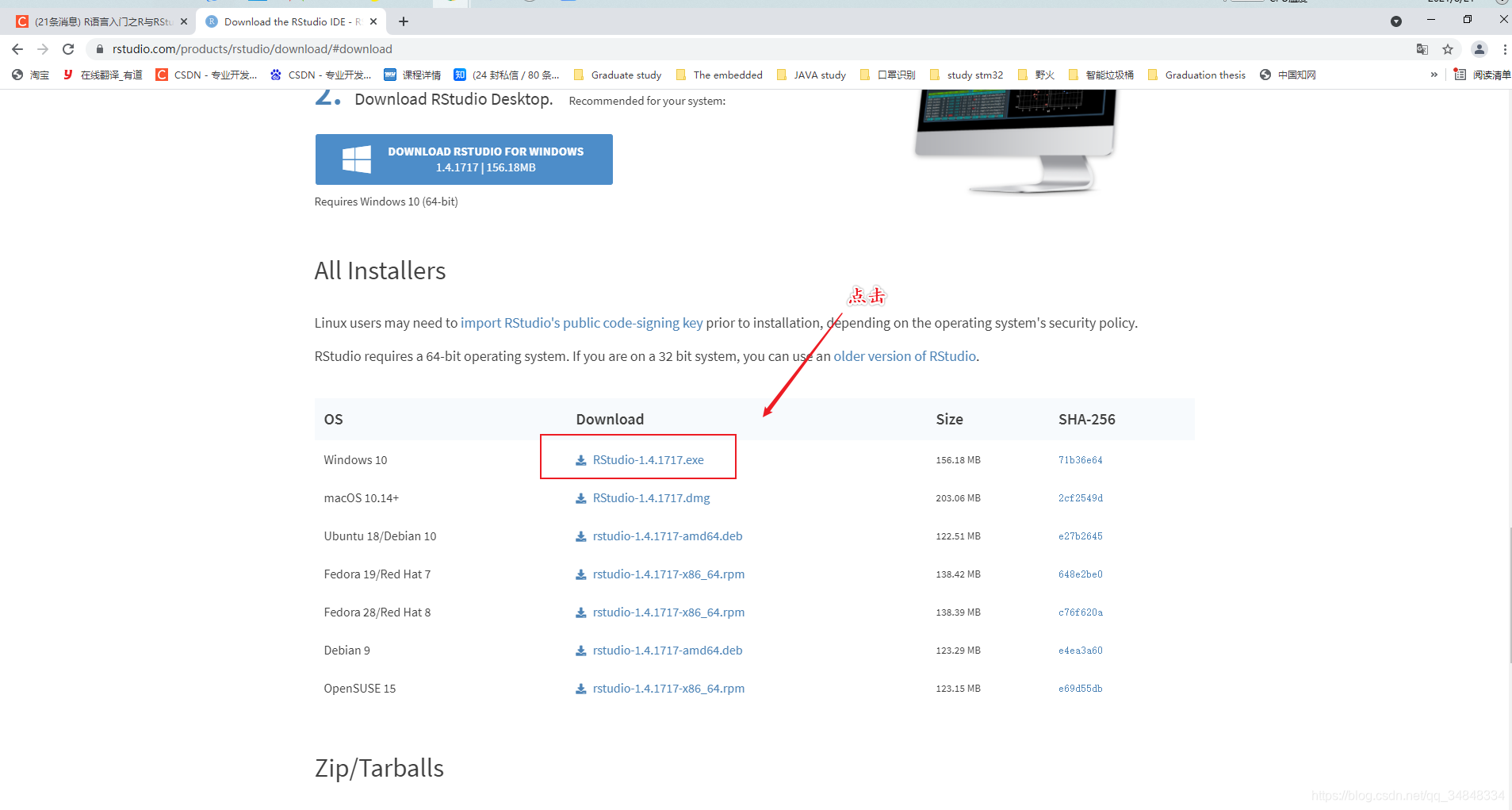This screenshot has width=1512, height=810.
Task: Download the Ubuntu 18/Debian 10 amd64.deb file
Action: 668,536
